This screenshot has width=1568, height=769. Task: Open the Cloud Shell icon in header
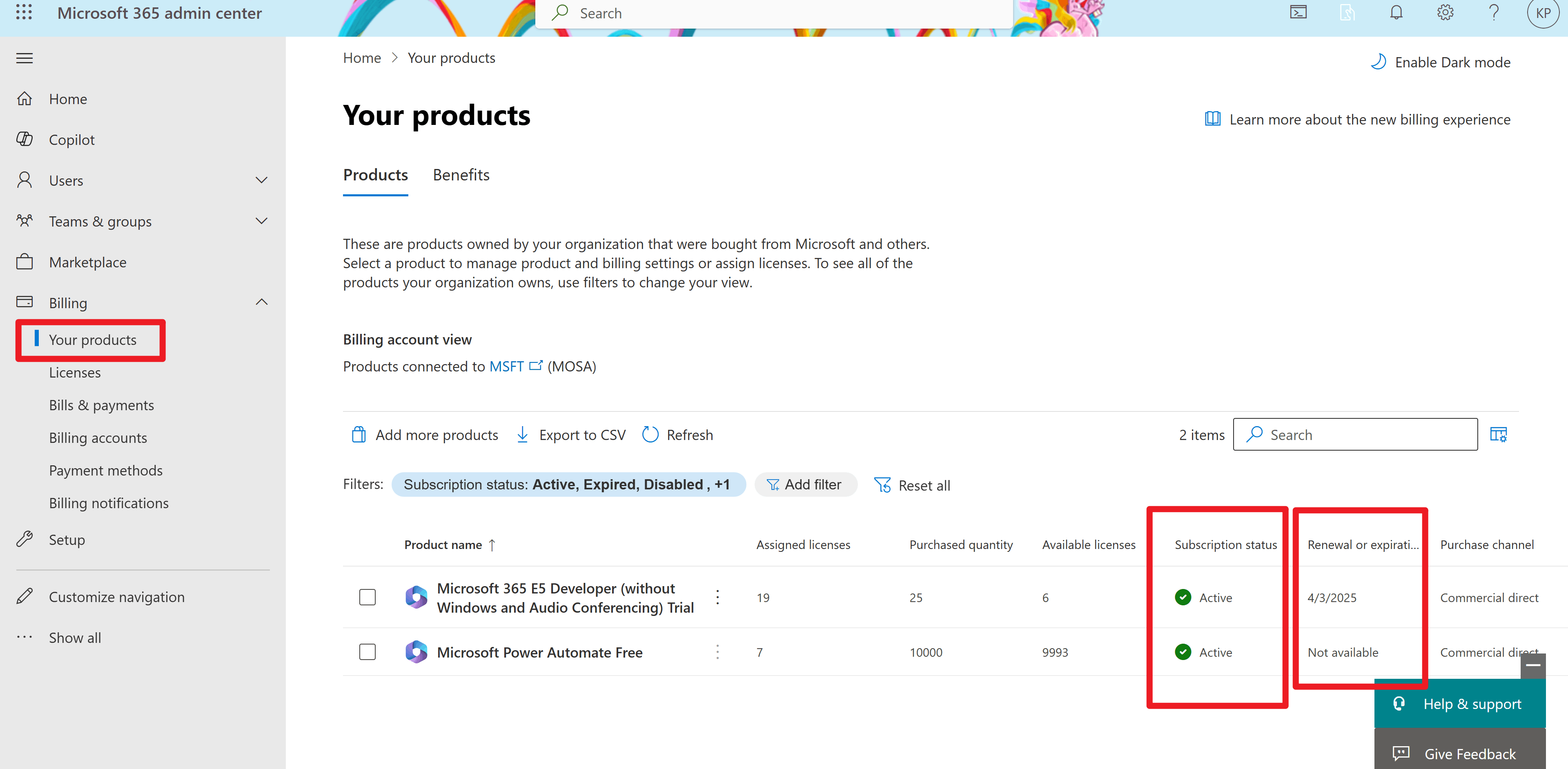1298,13
